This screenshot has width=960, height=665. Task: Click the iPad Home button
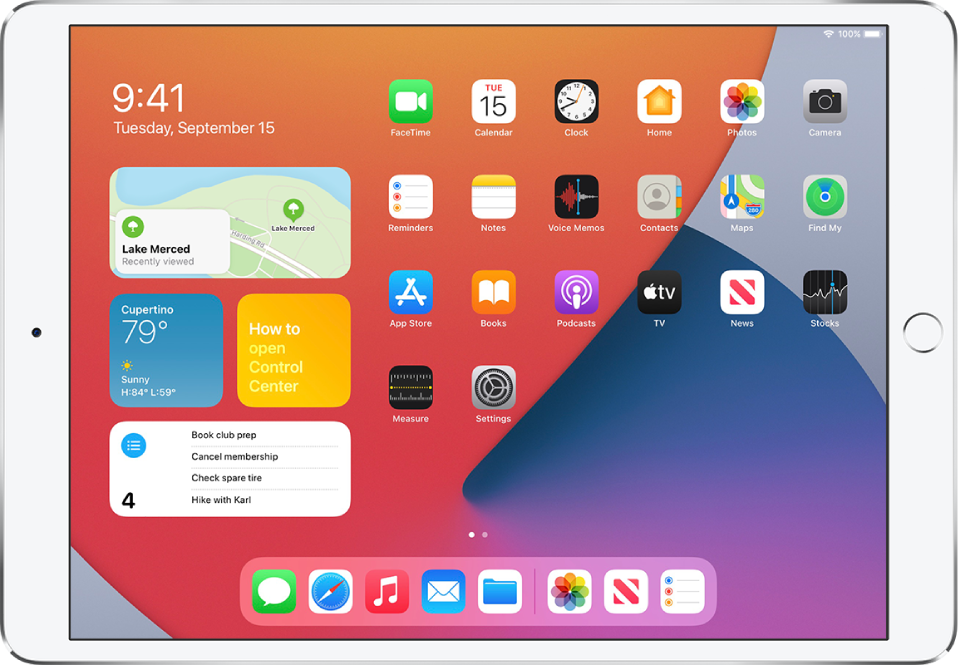[923, 332]
